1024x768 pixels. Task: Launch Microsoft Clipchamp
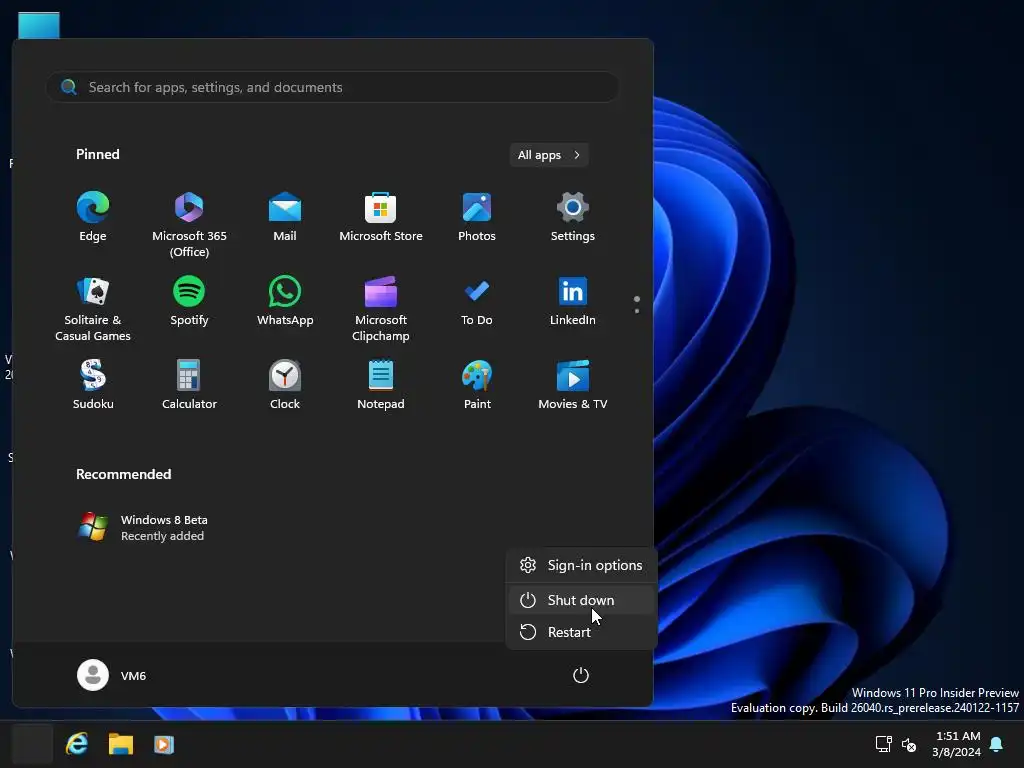tap(381, 308)
